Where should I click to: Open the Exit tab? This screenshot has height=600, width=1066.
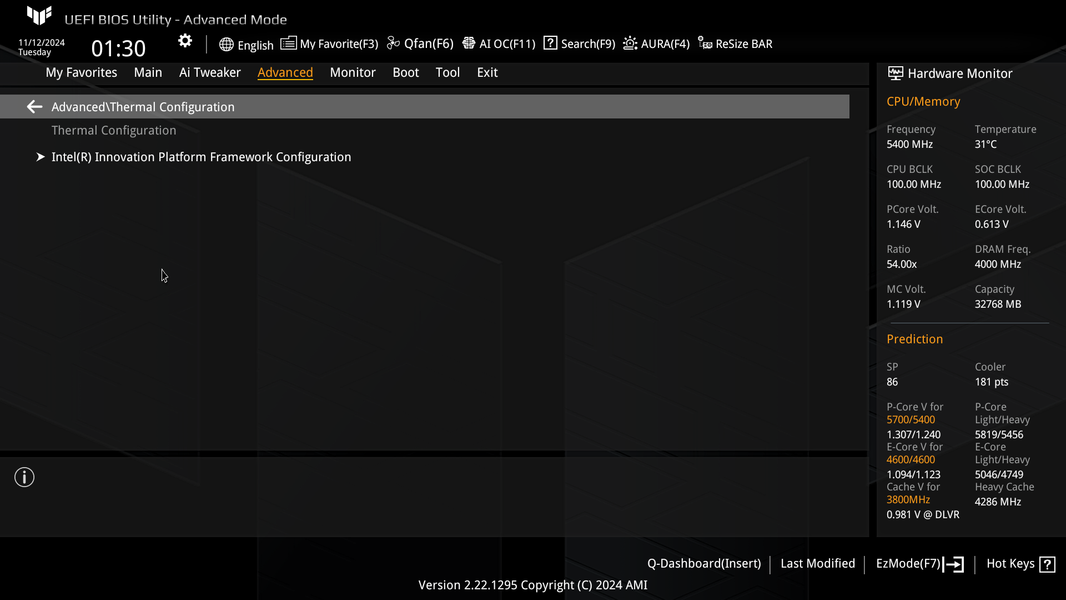pyautogui.click(x=487, y=72)
